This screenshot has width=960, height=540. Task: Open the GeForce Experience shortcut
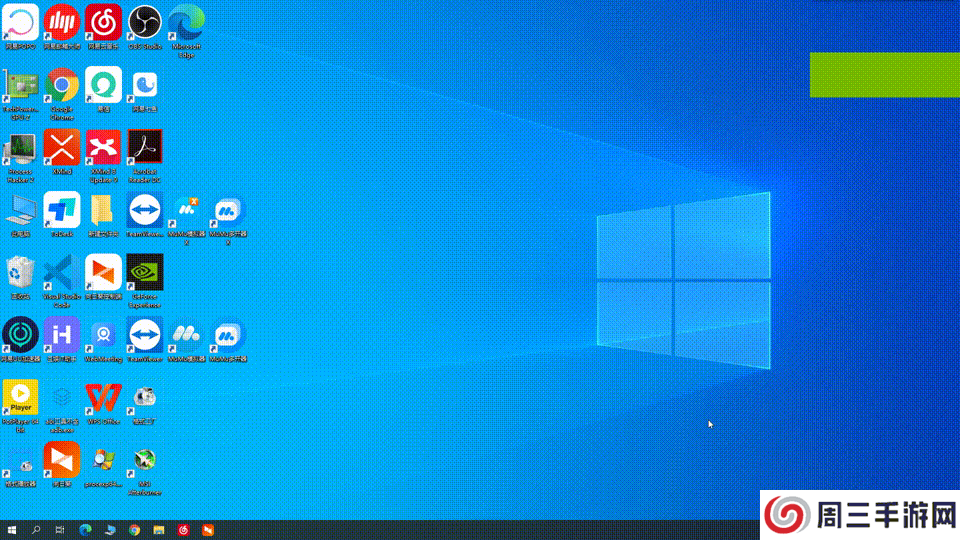click(145, 273)
